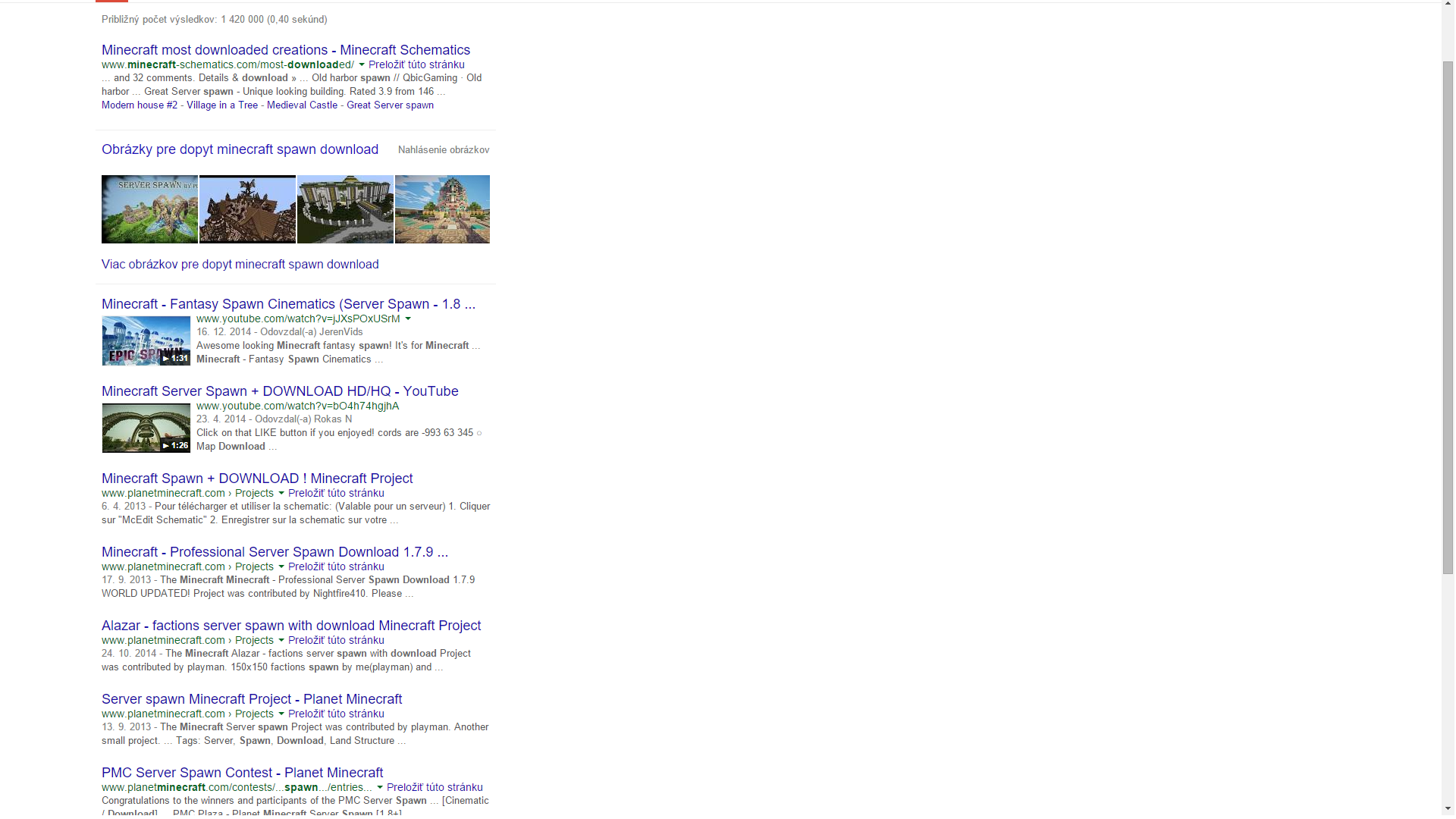
Task: Open 'Medieval Castle' sitelink
Action: (x=302, y=105)
